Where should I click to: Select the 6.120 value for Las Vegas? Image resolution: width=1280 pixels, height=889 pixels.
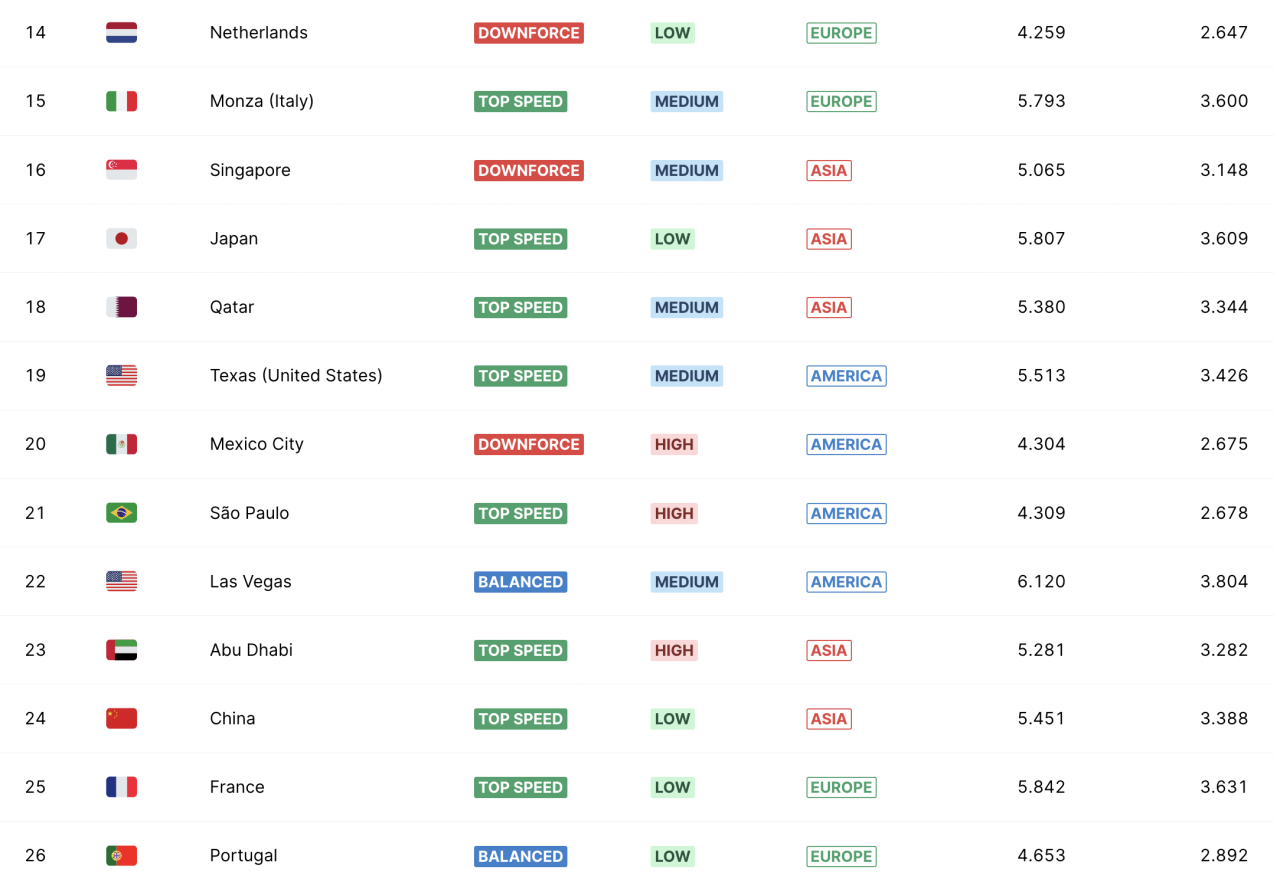[x=1041, y=582]
